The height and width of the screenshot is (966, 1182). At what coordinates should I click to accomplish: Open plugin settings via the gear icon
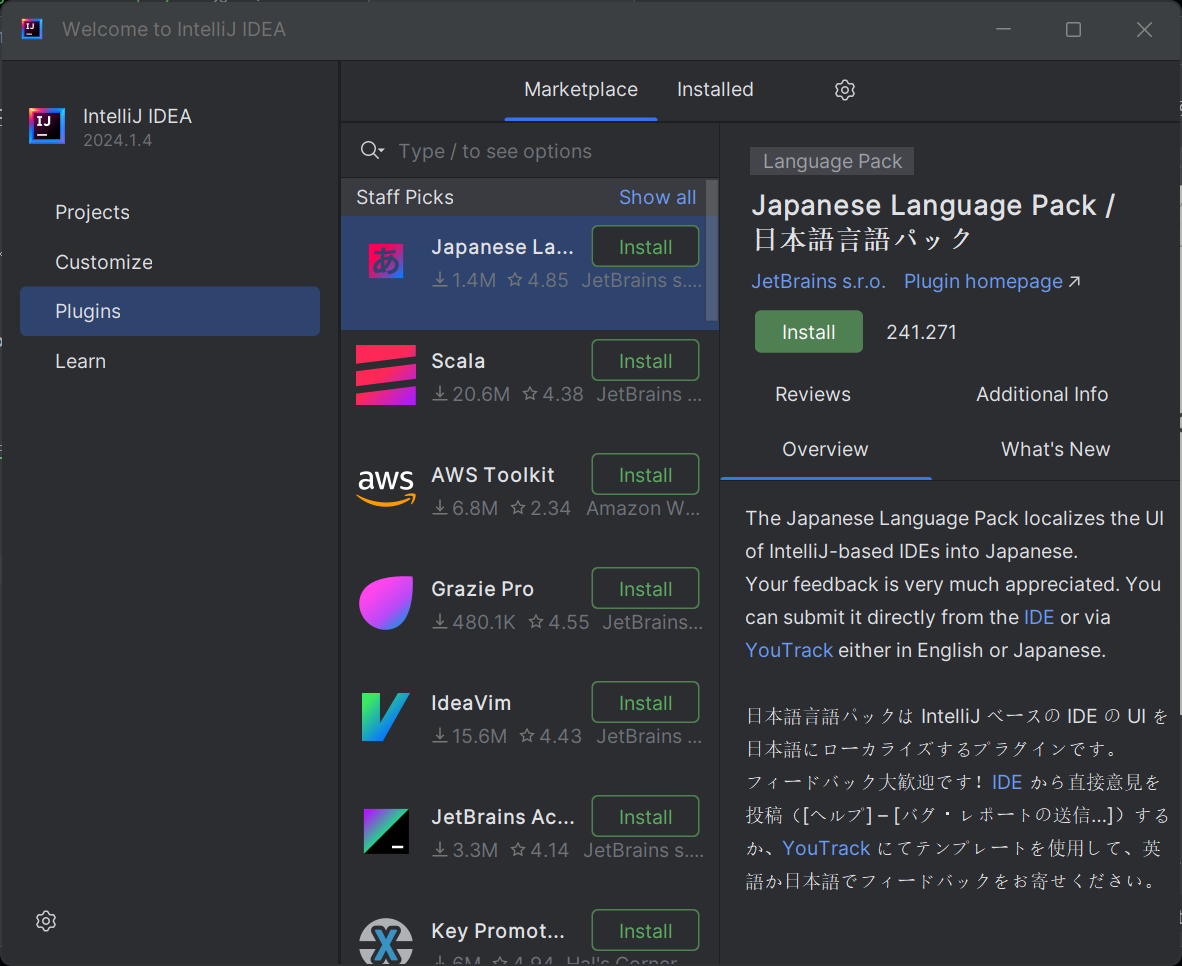point(844,89)
